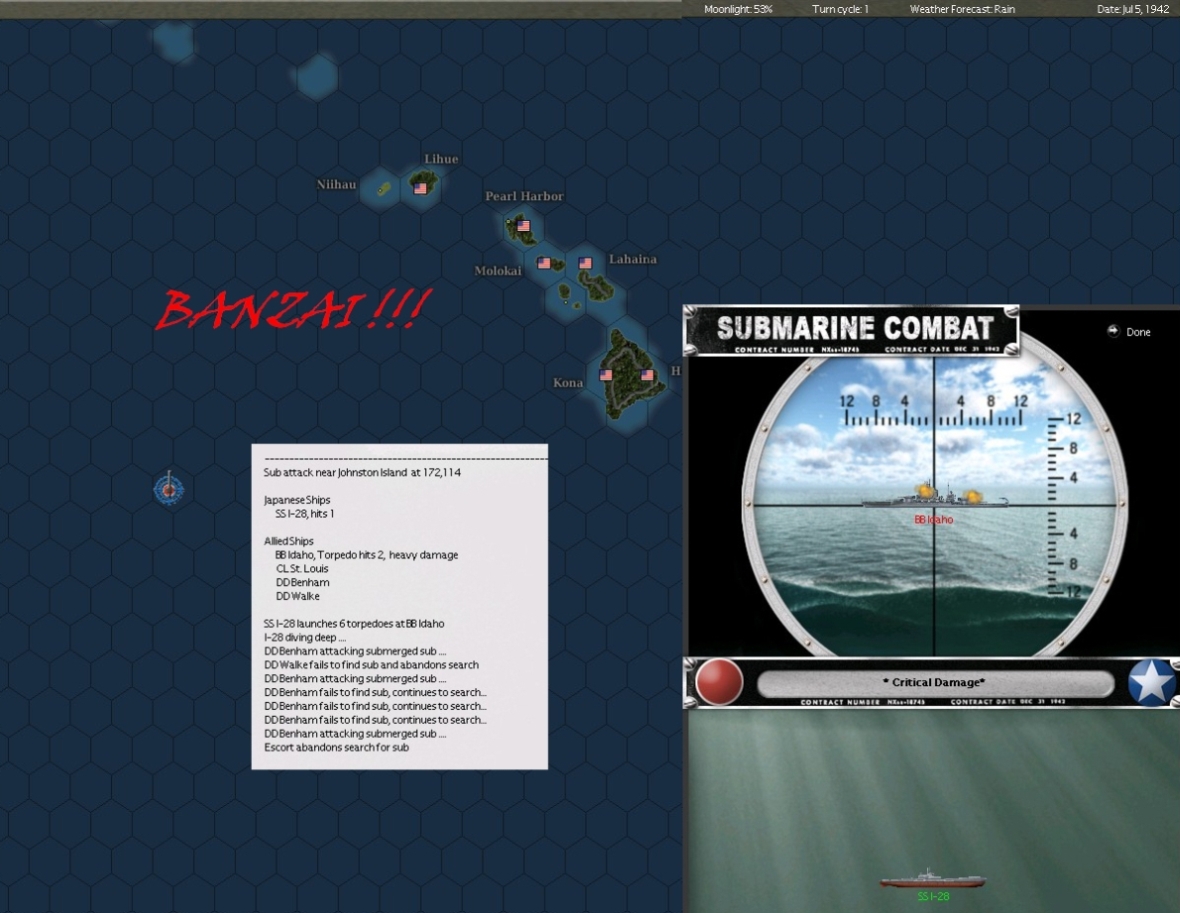The image size is (1180, 913).
Task: Click the 'SS I-28, hits 1' line
Action: click(304, 513)
